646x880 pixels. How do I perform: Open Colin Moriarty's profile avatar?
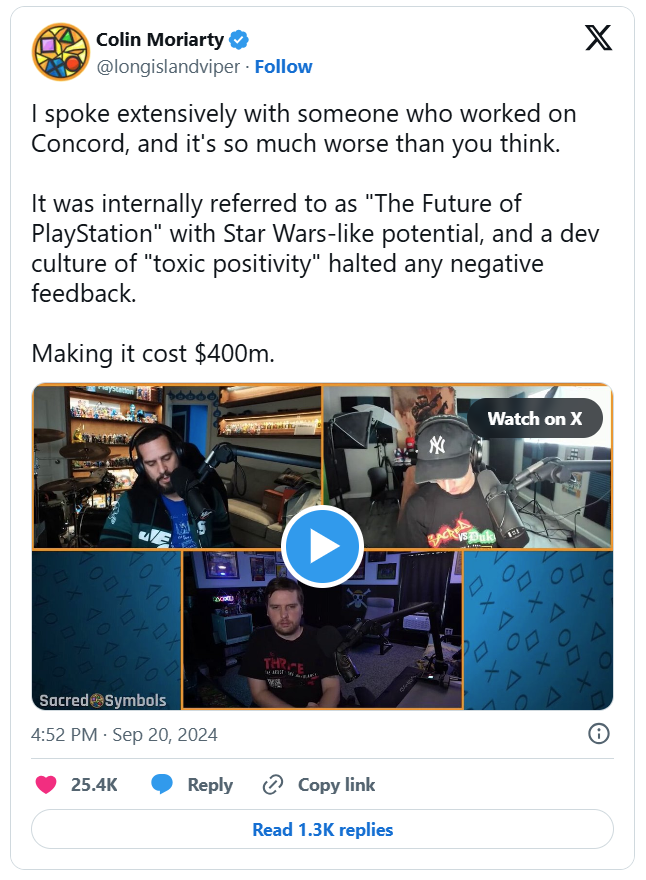61,52
